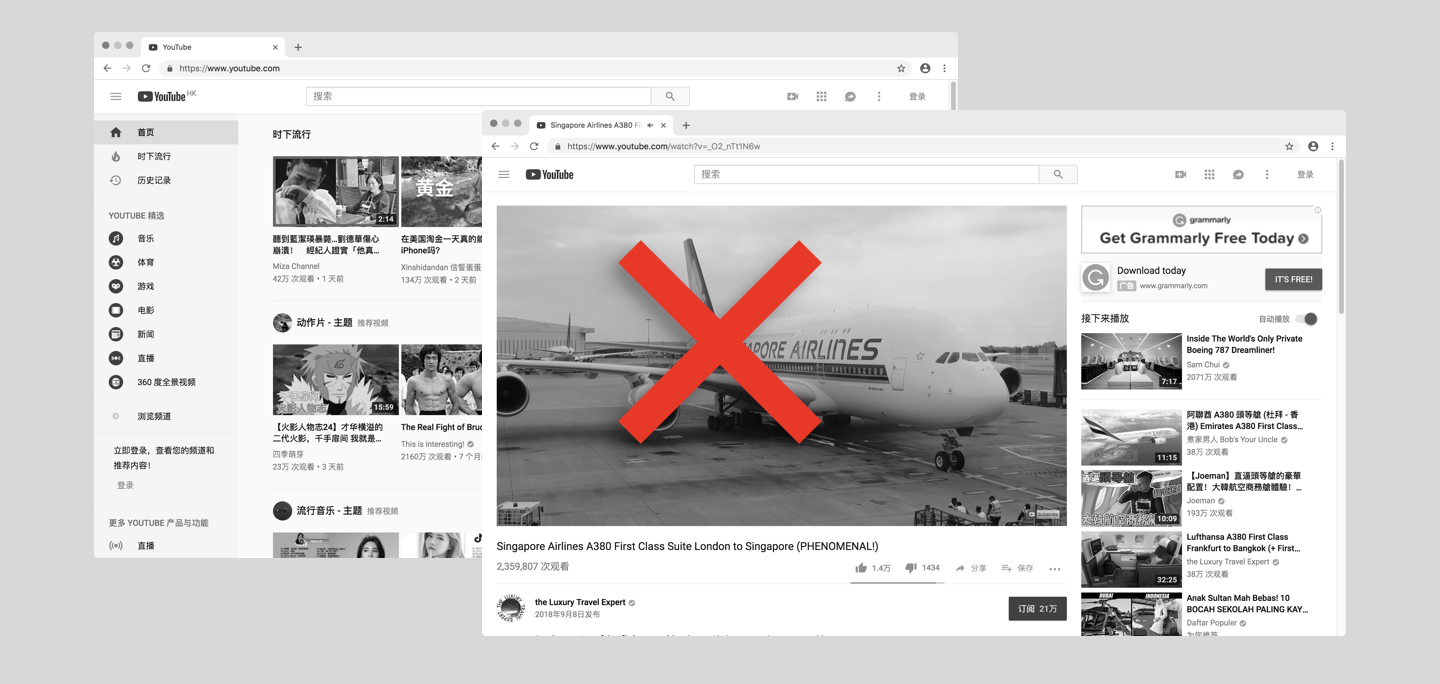Image resolution: width=1440 pixels, height=684 pixels.
Task: Dislike the video showing 1434
Action: (922, 568)
